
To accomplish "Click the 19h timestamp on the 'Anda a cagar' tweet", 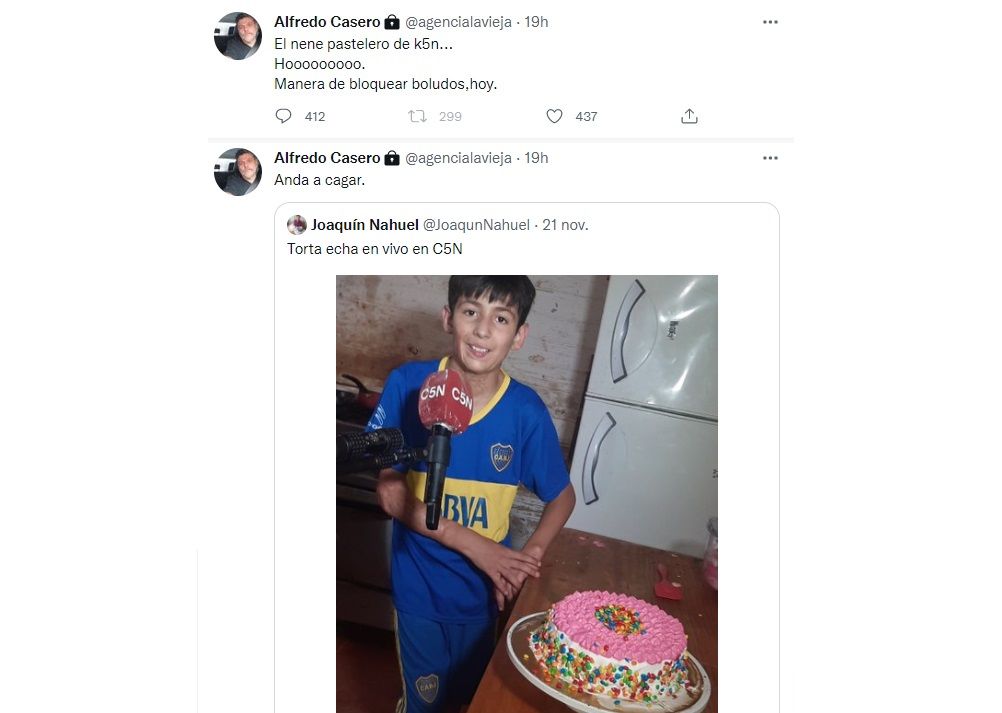I will point(537,158).
